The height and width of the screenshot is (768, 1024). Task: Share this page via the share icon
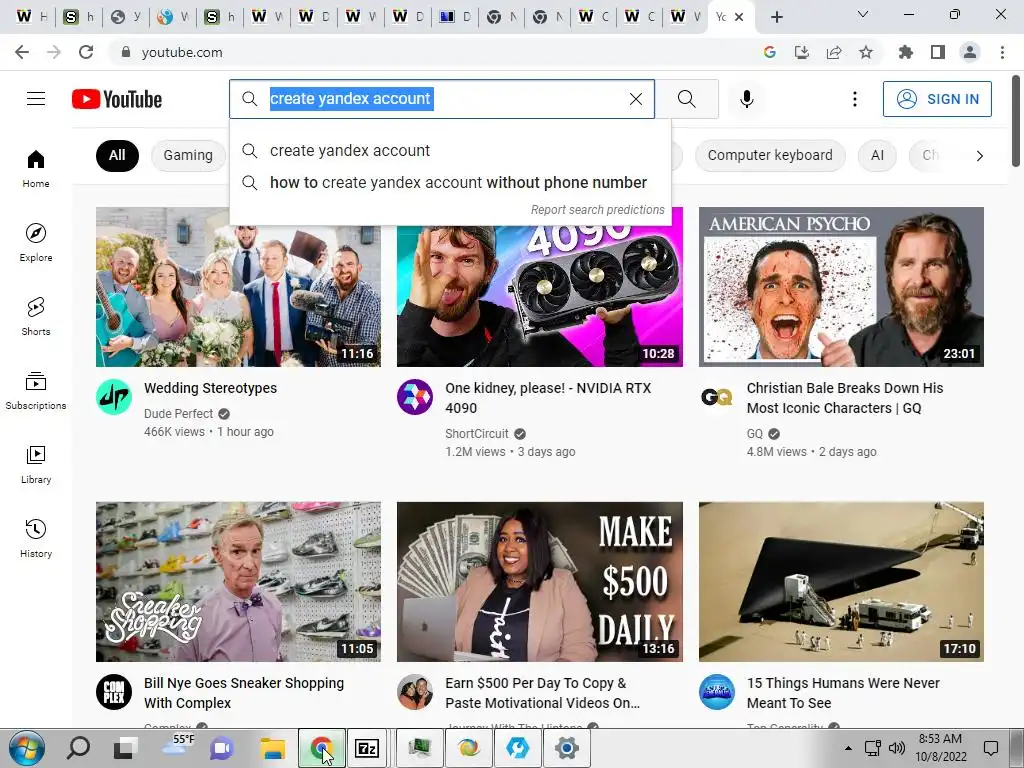[834, 52]
